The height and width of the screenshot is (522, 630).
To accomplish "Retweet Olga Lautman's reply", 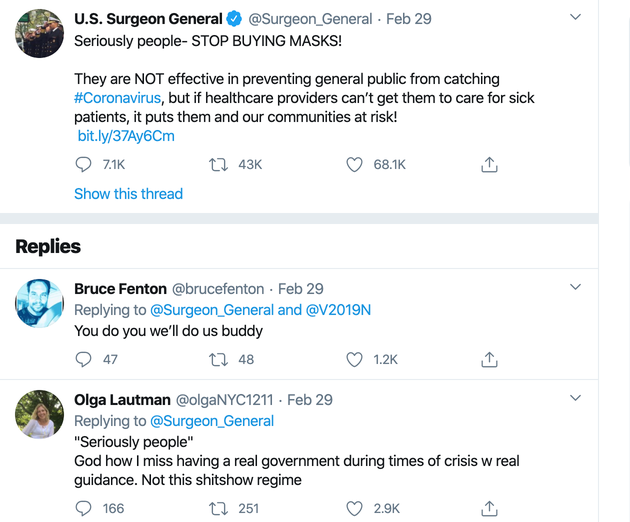I will 218,508.
